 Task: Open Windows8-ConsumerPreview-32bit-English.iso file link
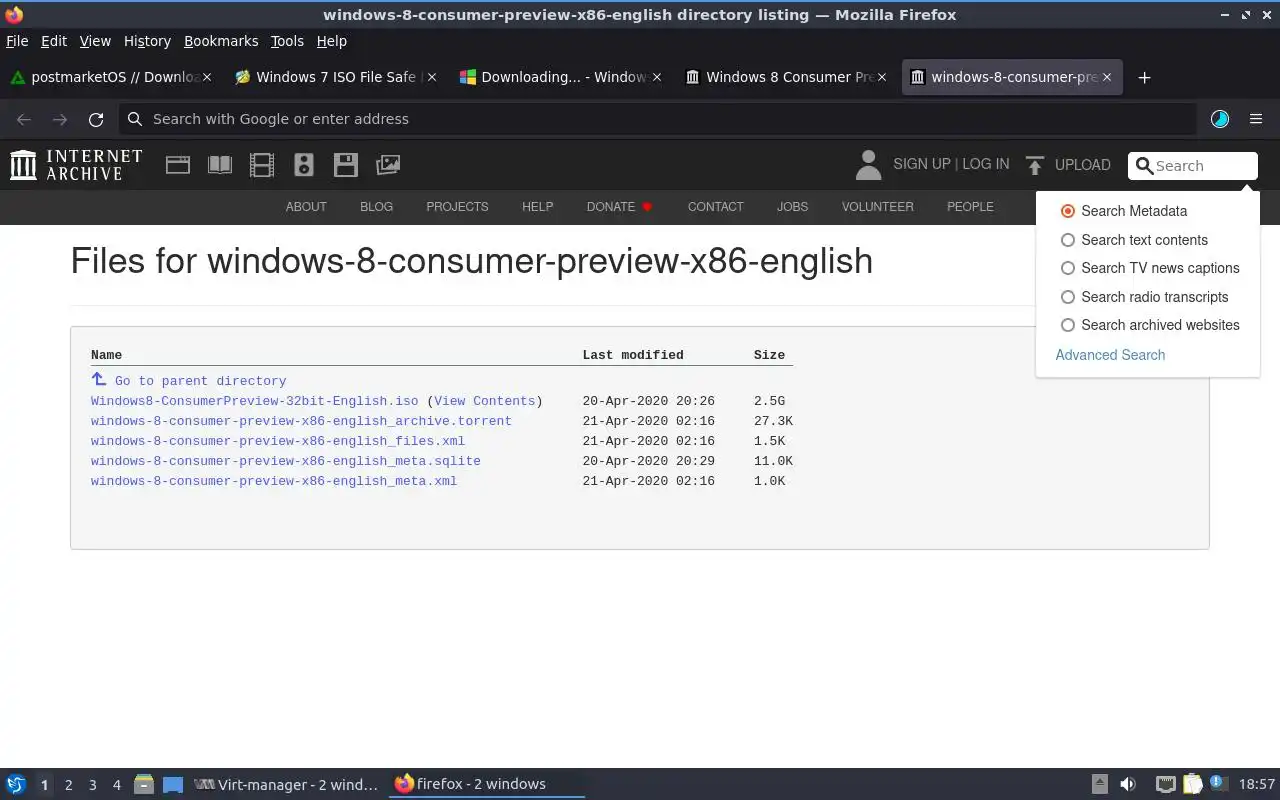(255, 401)
